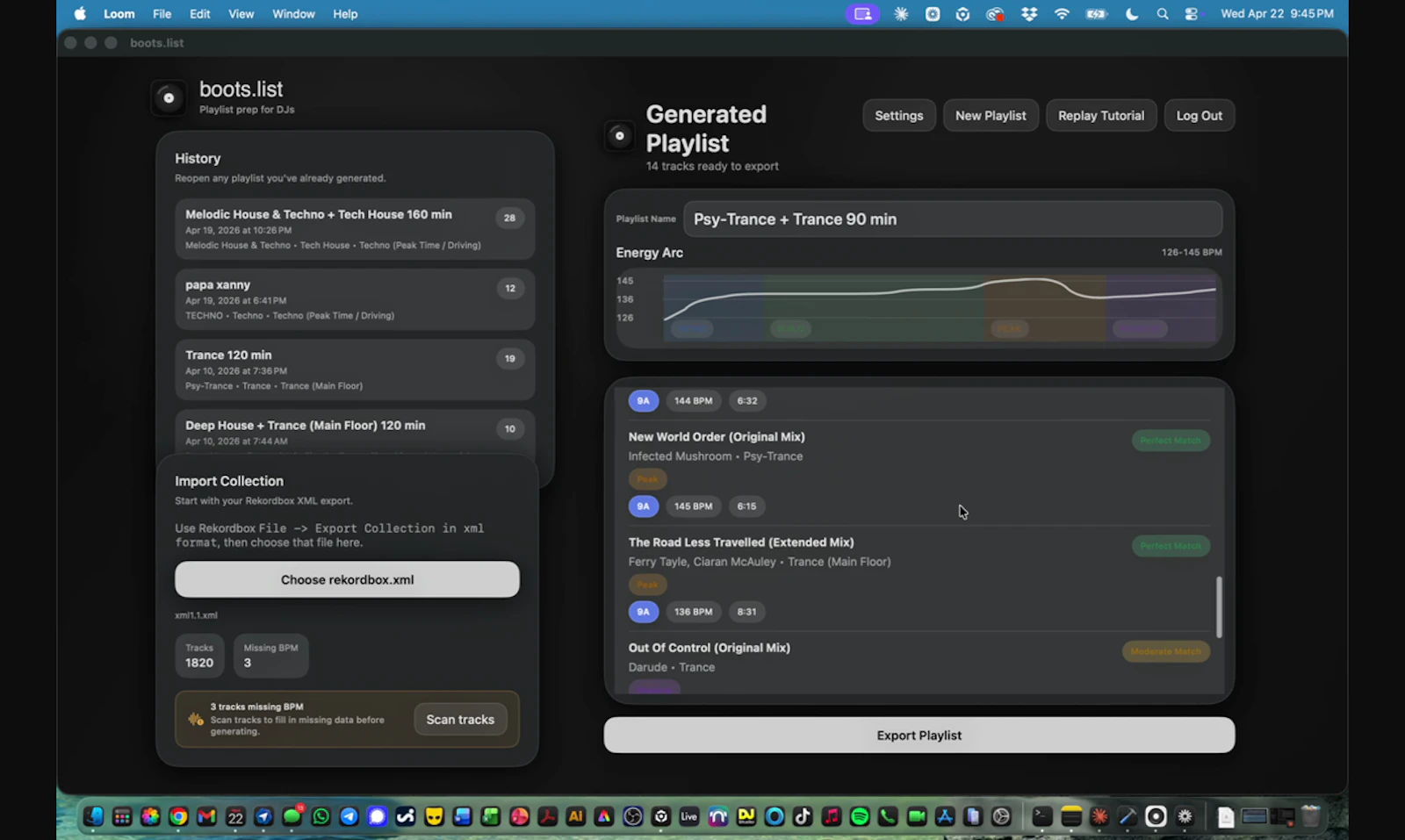Screen dimensions: 1405x840
Task: Launch Ableton Live from the dock
Action: click(x=689, y=817)
